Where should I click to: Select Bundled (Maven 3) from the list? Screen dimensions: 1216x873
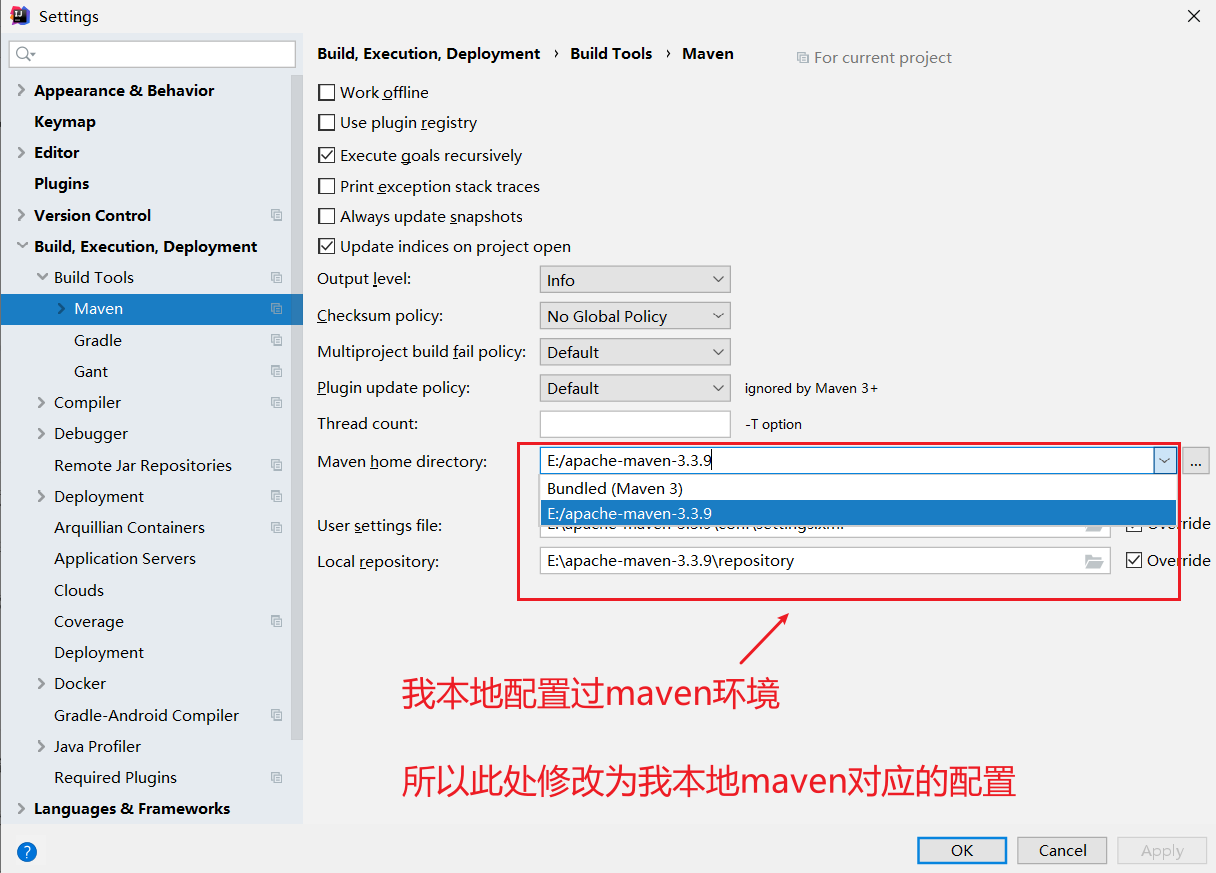(858, 488)
